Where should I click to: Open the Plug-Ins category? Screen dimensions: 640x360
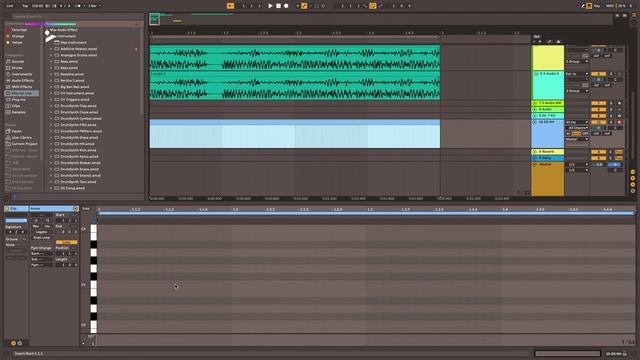(x=18, y=100)
